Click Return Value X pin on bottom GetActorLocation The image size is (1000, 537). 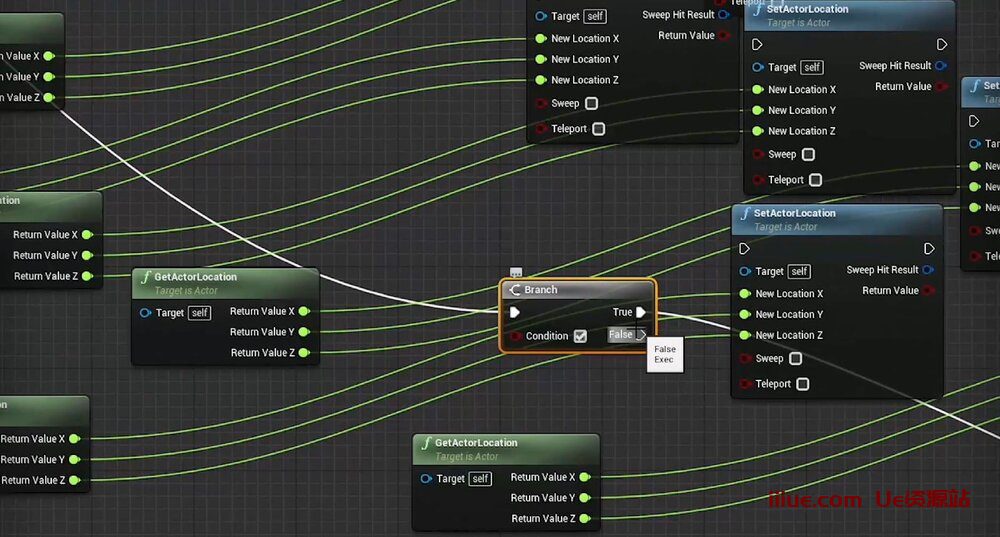[x=585, y=477]
